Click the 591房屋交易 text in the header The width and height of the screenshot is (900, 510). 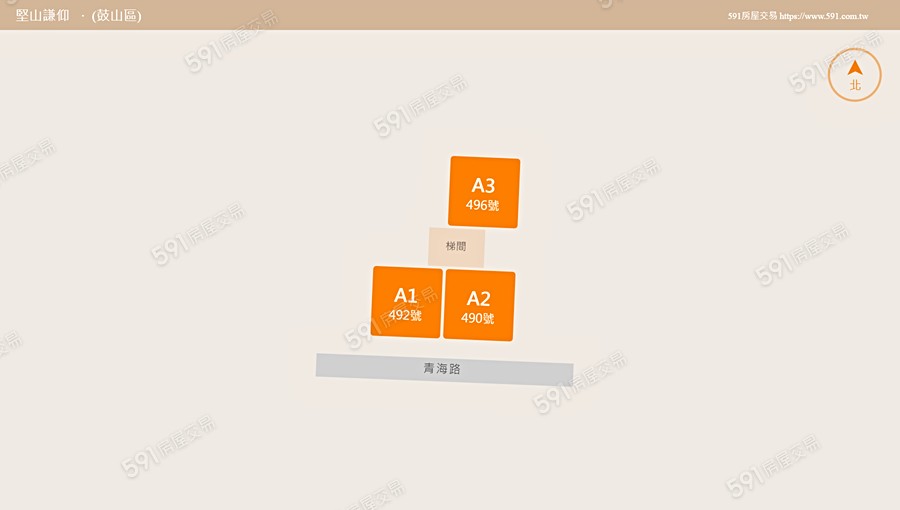(752, 16)
